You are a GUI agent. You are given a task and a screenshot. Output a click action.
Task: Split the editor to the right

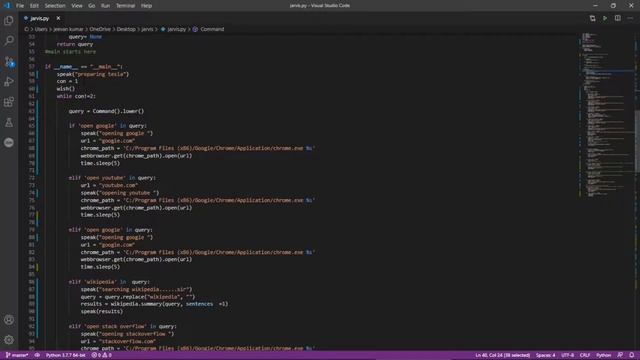coord(618,18)
